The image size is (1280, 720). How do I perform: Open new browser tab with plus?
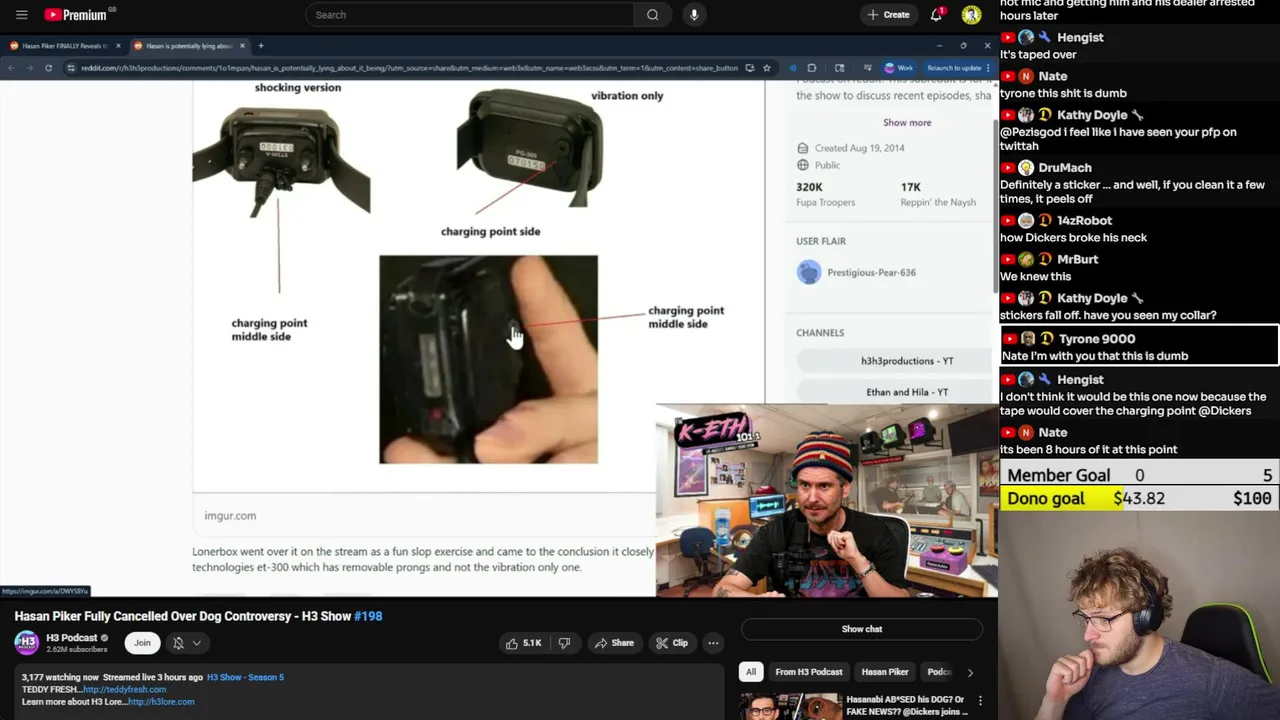pos(261,46)
